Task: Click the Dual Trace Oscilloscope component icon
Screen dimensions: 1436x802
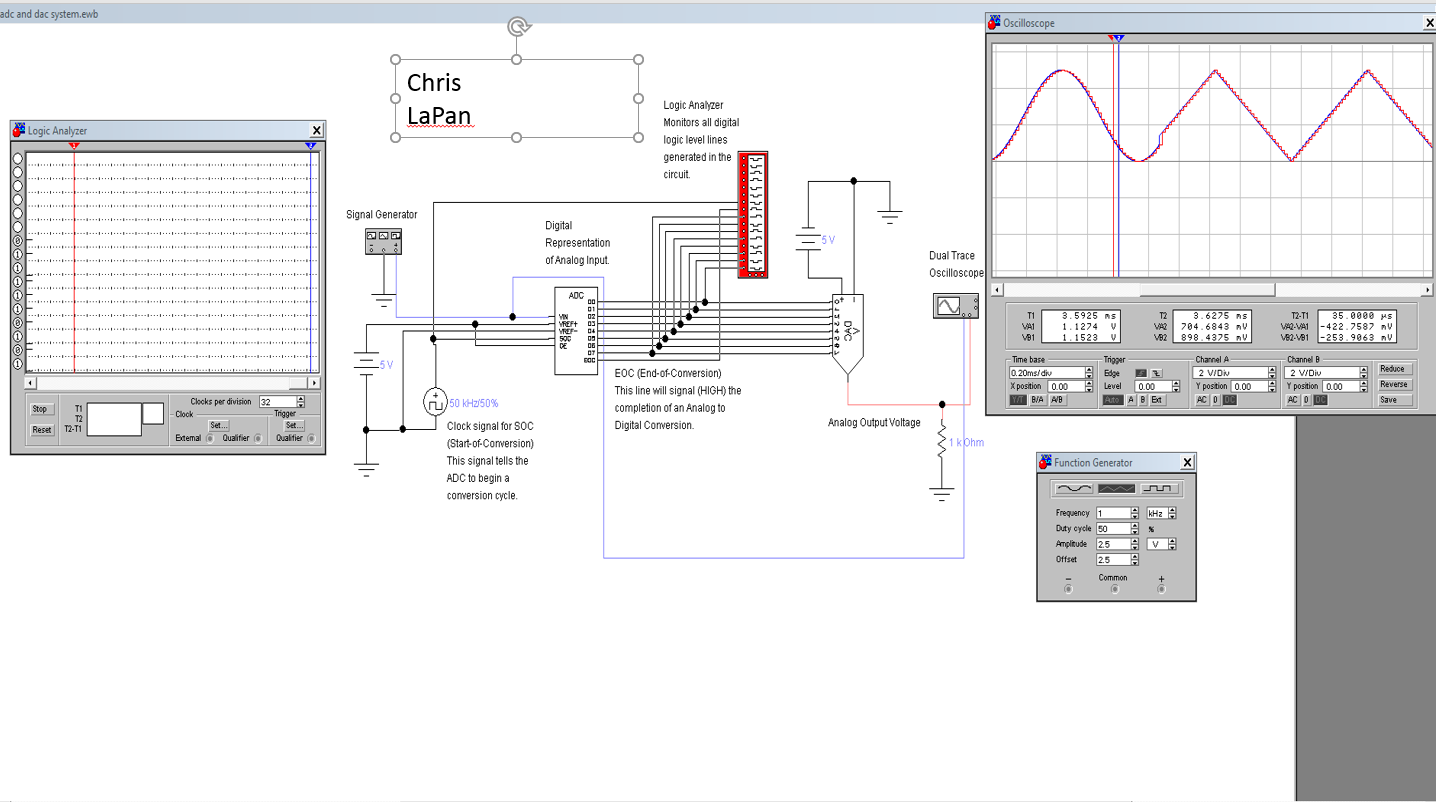Action: point(955,306)
